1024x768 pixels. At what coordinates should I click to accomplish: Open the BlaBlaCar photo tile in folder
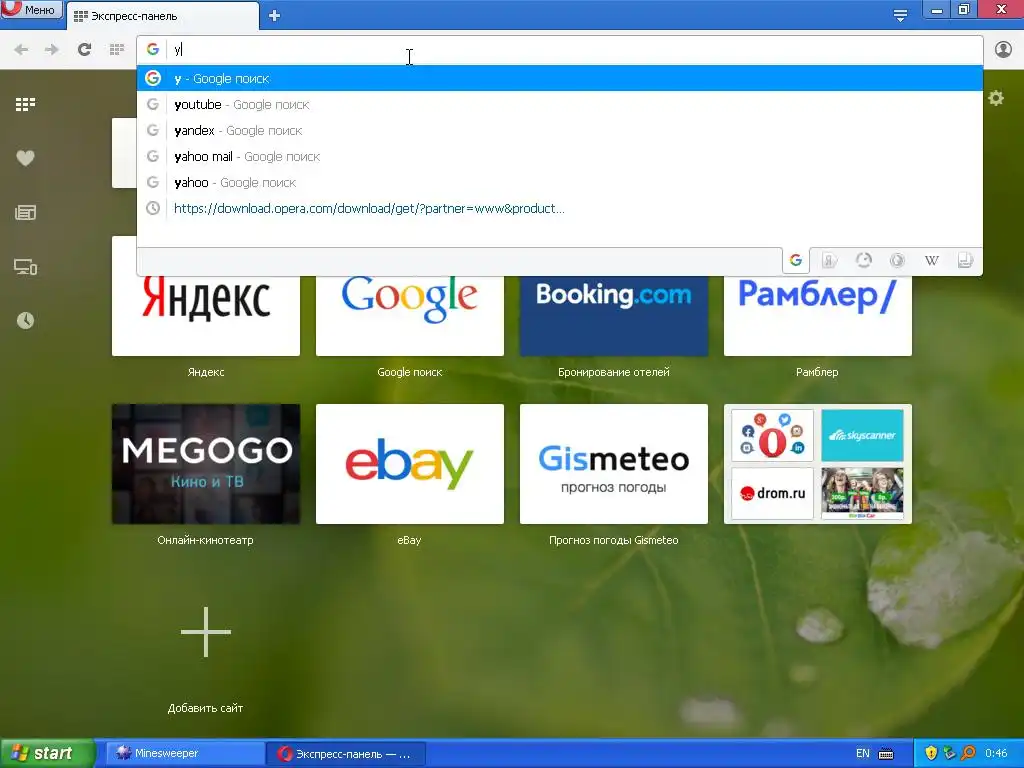tap(862, 493)
